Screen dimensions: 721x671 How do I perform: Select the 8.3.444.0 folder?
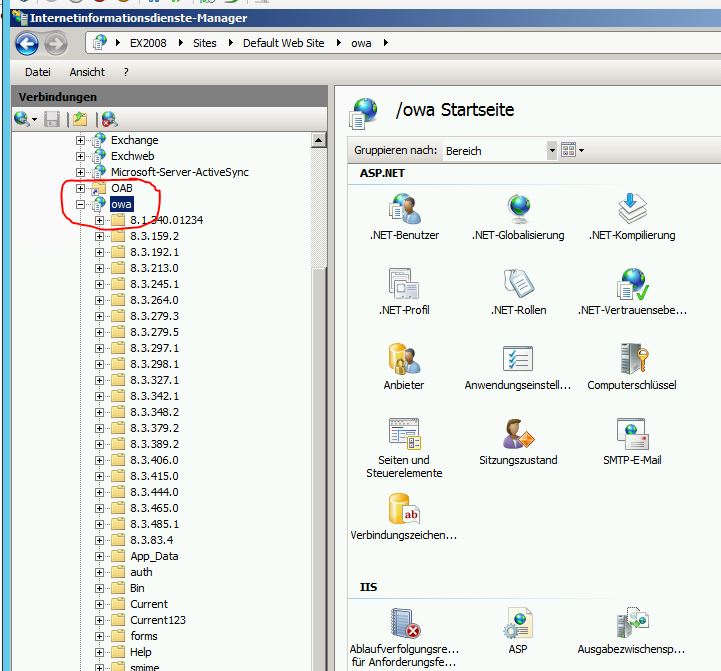[x=154, y=492]
